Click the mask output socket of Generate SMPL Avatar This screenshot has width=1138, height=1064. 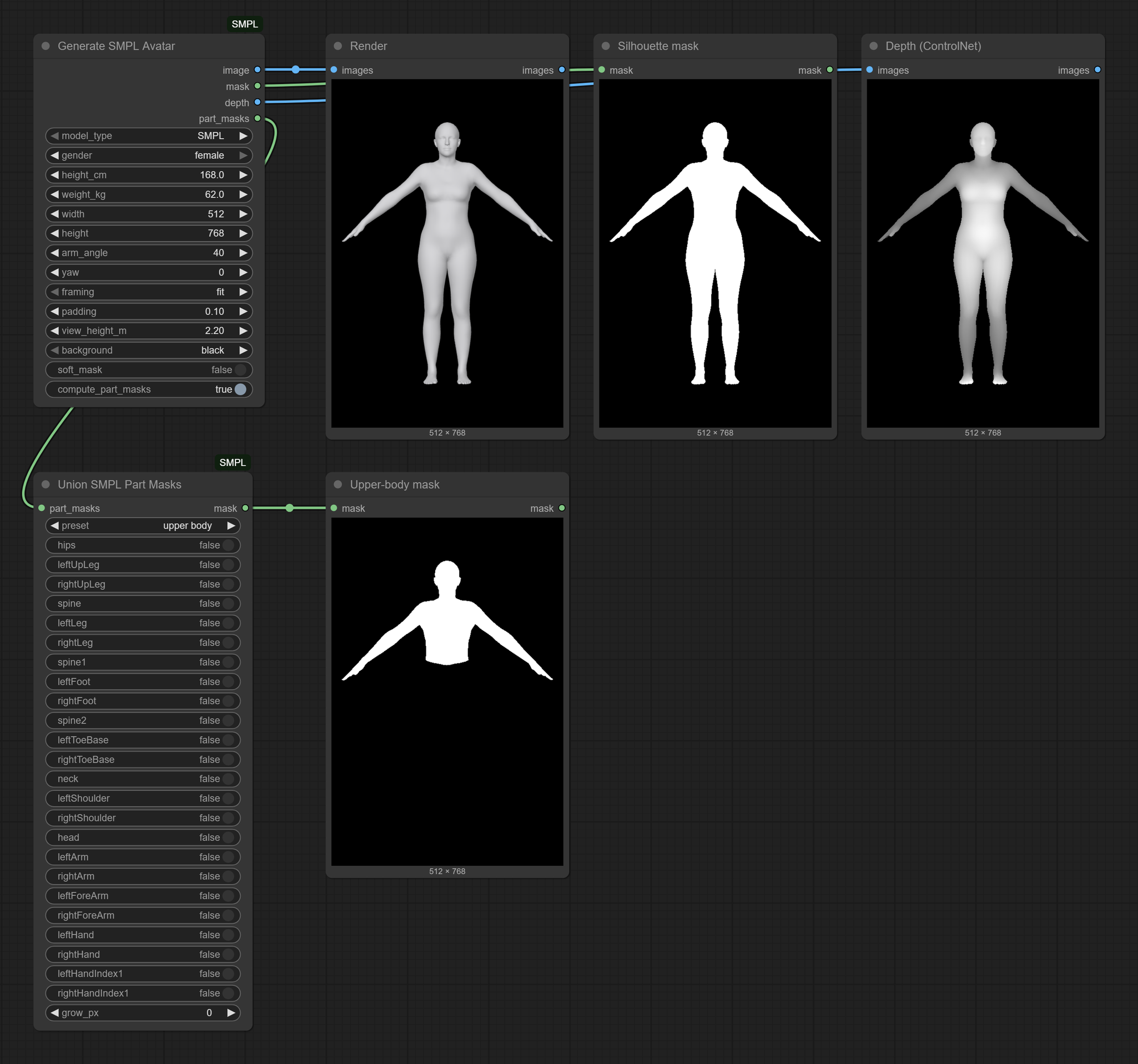(258, 86)
